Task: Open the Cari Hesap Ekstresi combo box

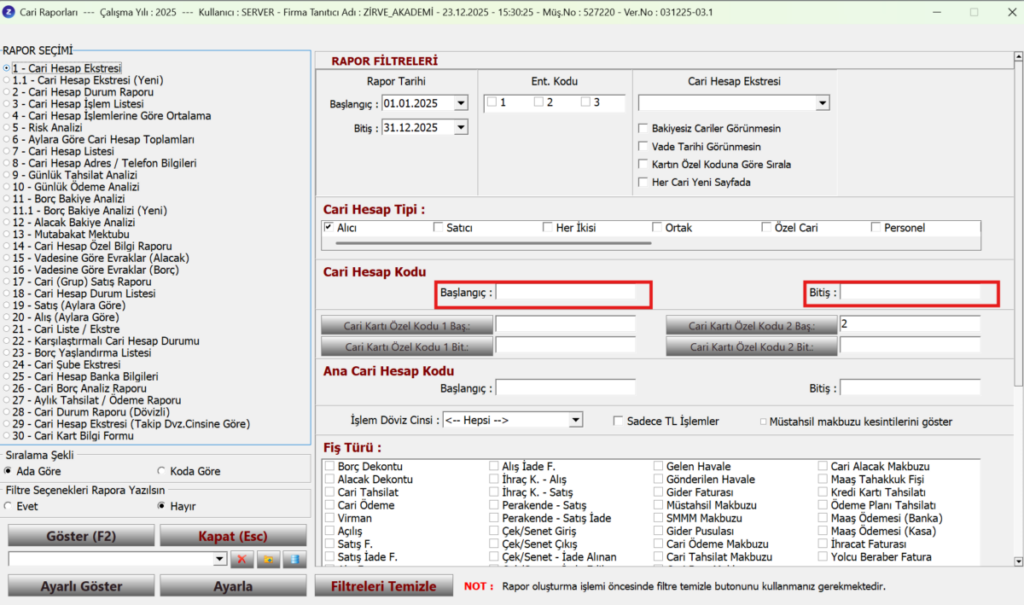Action: [x=822, y=103]
